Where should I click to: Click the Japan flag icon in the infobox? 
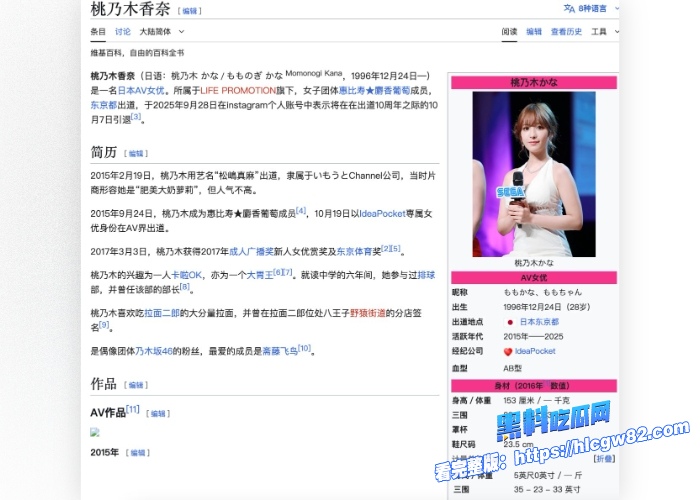click(x=510, y=322)
